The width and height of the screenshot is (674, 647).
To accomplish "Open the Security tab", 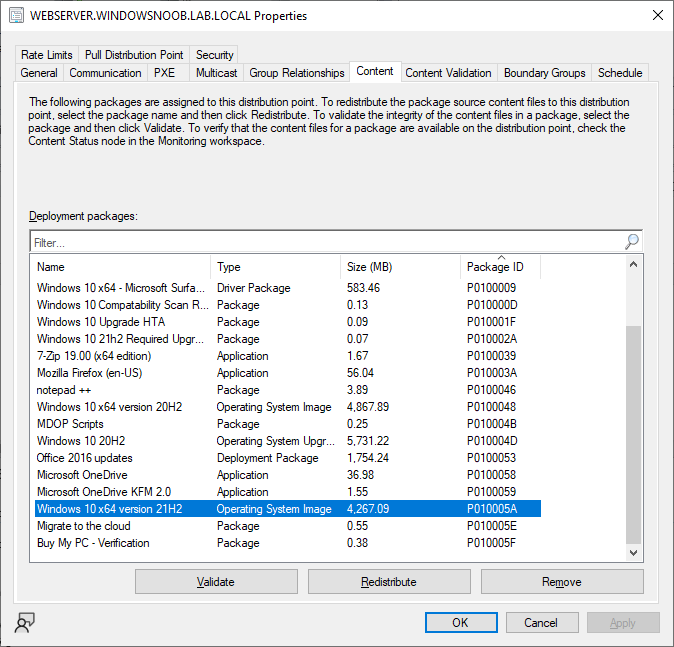I will click(x=214, y=55).
